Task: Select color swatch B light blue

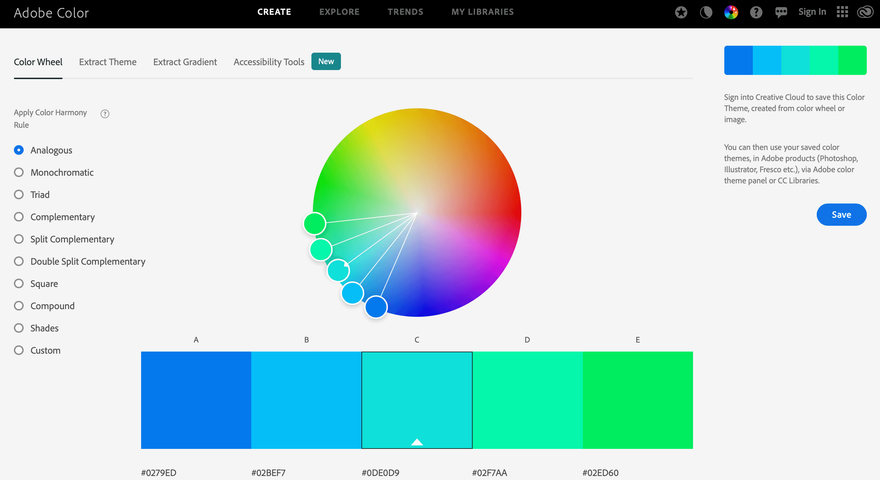Action: click(x=306, y=400)
